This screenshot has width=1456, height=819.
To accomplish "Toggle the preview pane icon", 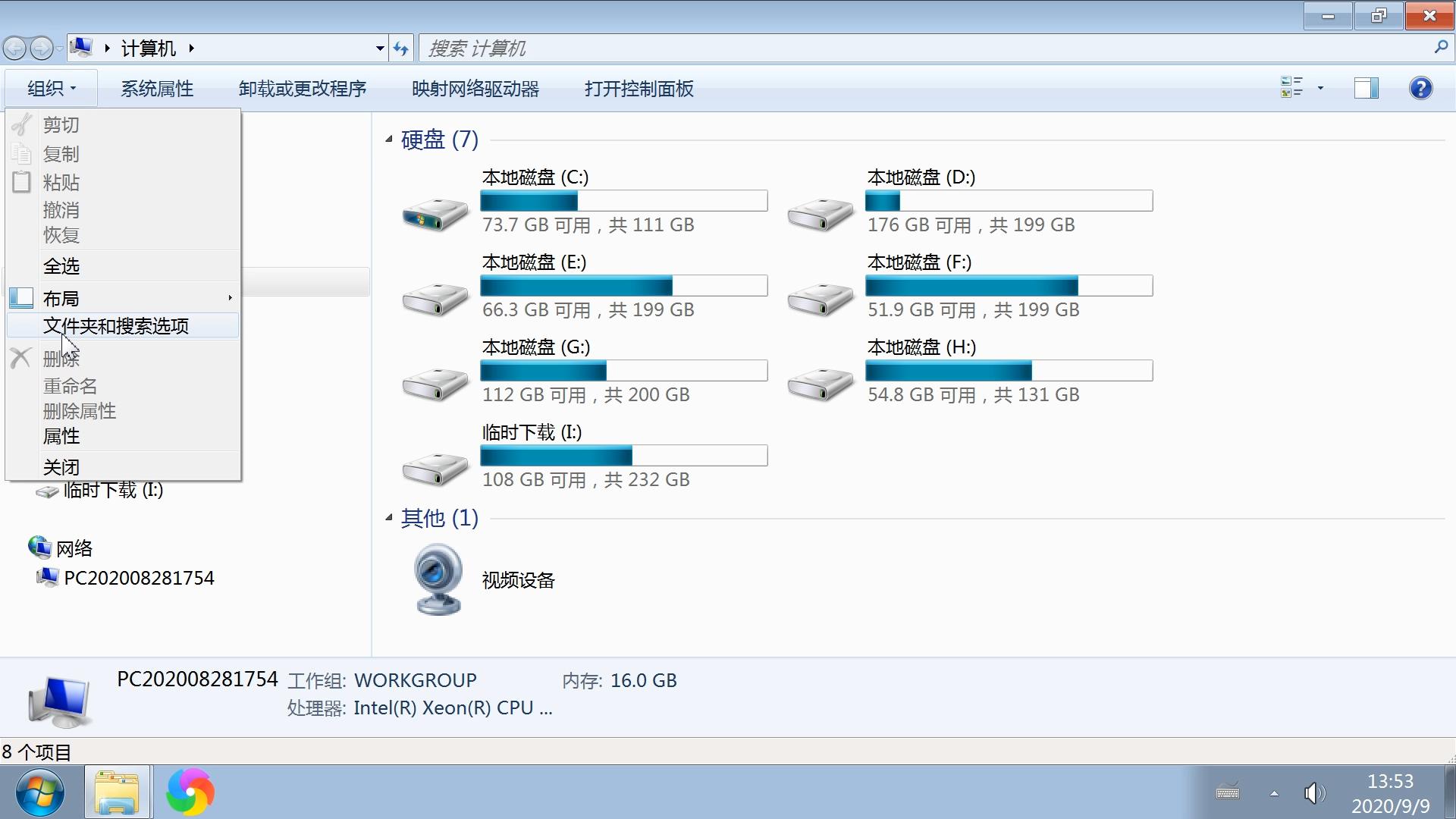I will (1367, 88).
